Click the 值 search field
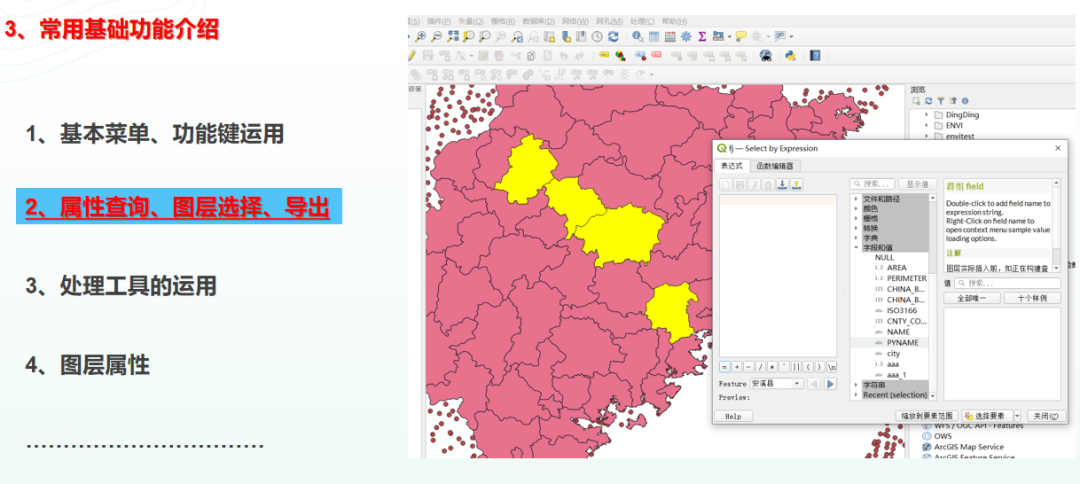The width and height of the screenshot is (1080, 484). click(1008, 283)
